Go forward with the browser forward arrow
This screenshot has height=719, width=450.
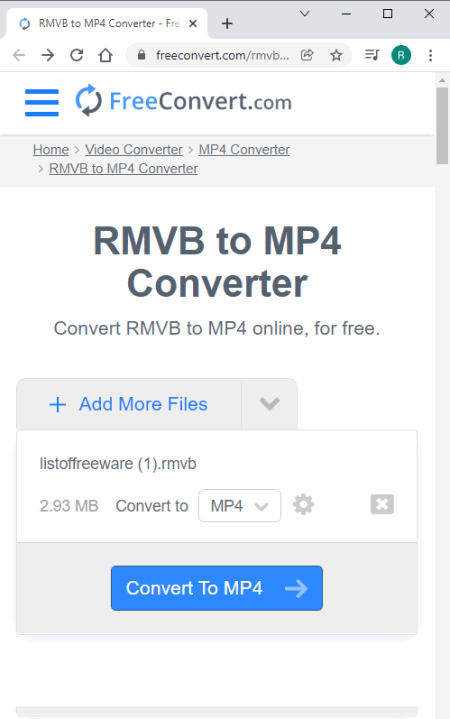tap(48, 55)
